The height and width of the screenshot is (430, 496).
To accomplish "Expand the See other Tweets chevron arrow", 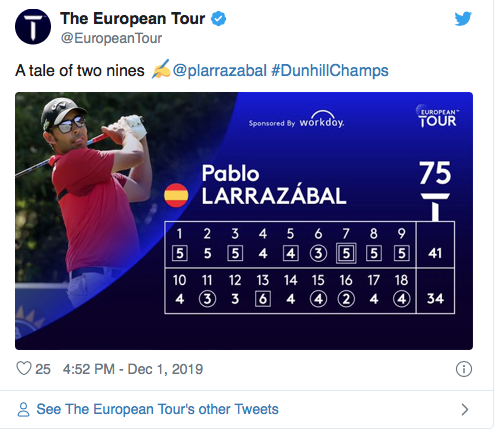I will pyautogui.click(x=465, y=409).
